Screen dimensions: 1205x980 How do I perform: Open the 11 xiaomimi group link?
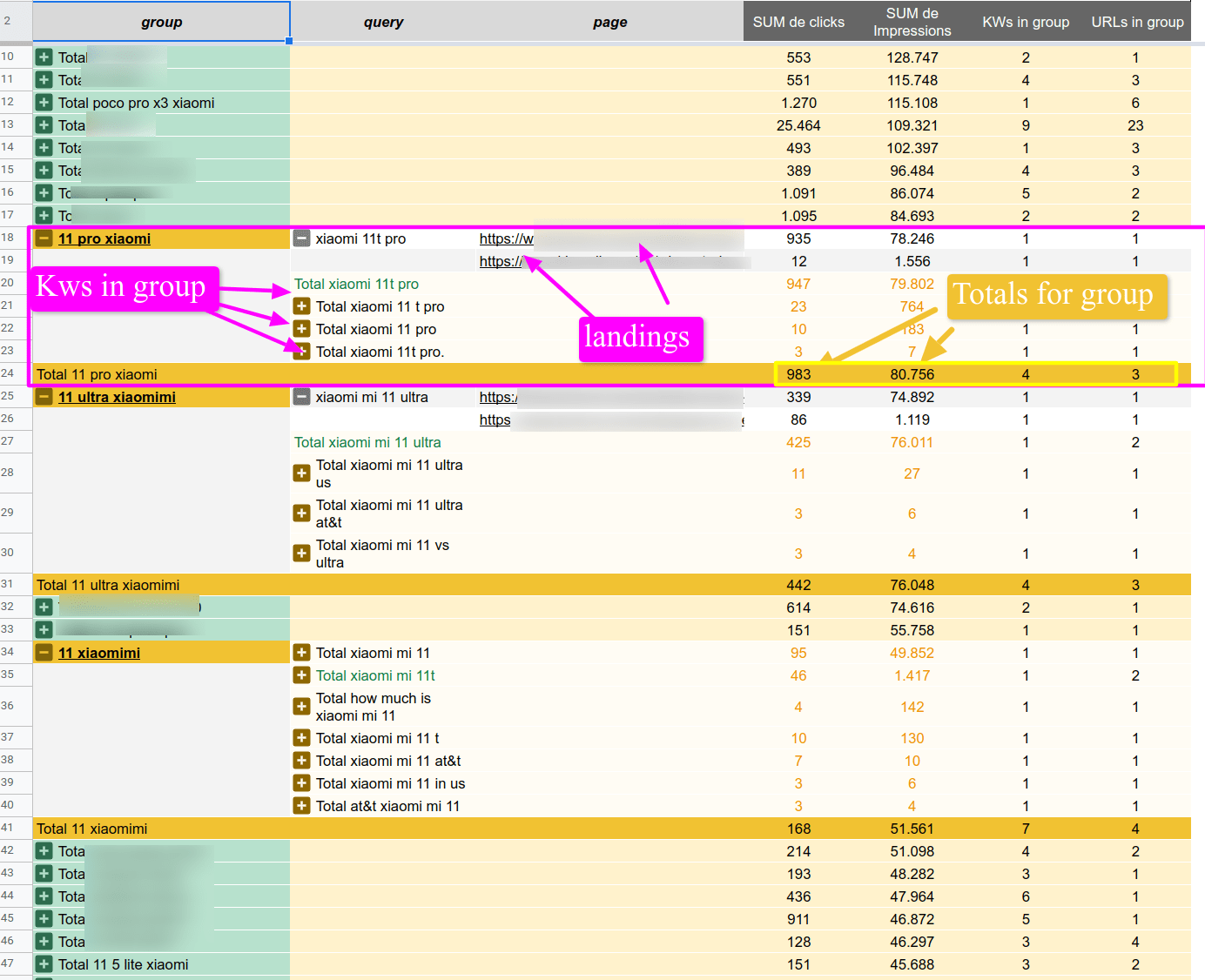99,653
